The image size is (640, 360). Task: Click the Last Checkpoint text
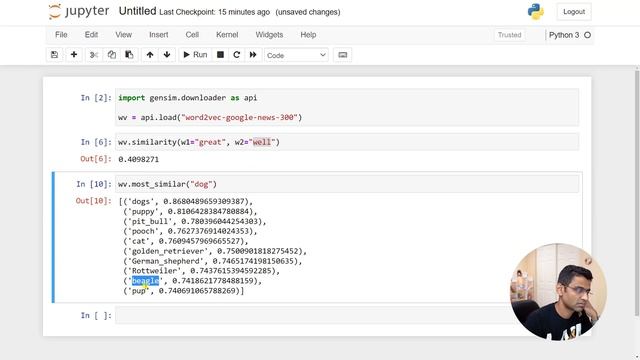click(214, 12)
